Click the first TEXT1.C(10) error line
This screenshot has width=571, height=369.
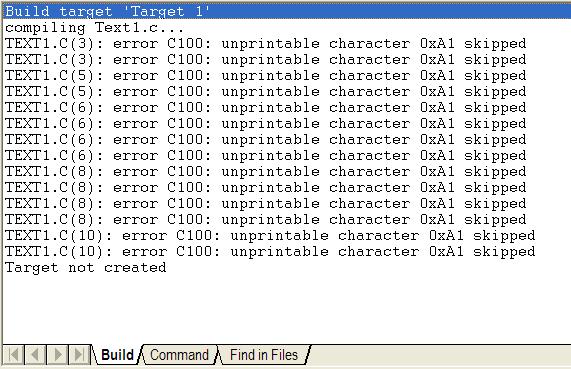coord(270,236)
